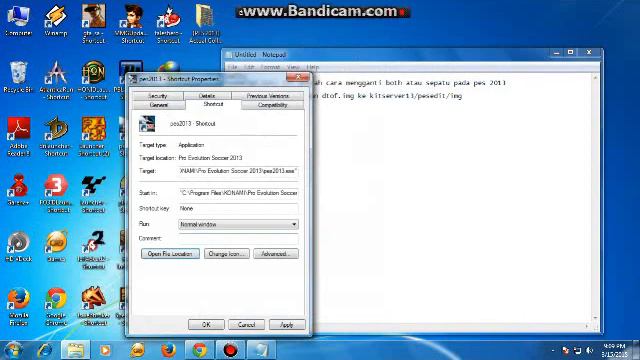Open the Recycle Bin
This screenshot has height=360, width=640.
(18, 77)
